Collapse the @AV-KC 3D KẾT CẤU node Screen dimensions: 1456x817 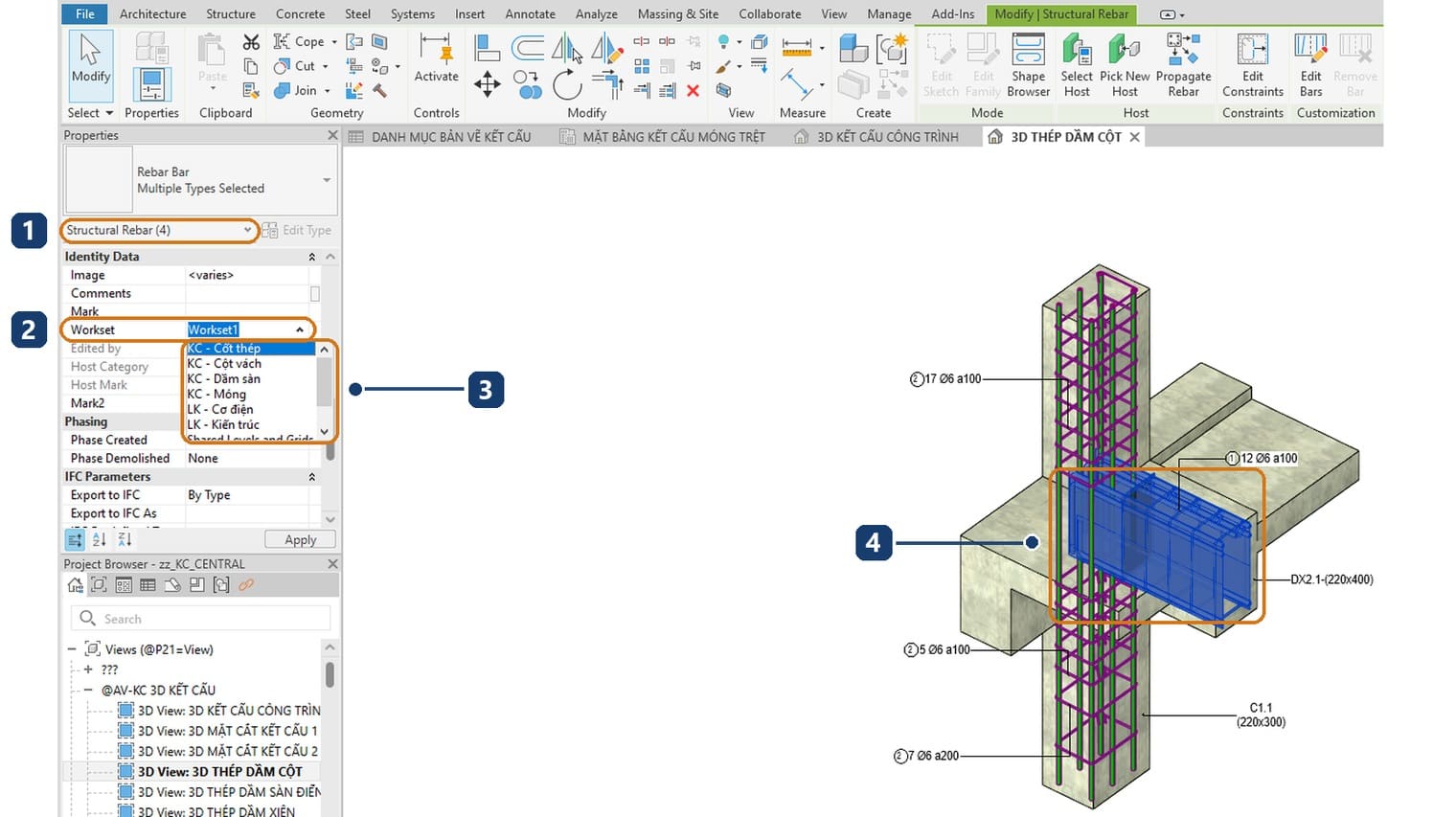(x=88, y=690)
